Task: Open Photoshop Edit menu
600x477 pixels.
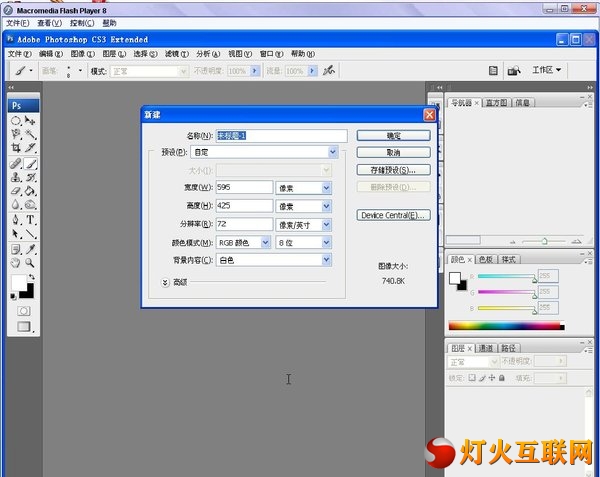Action: tap(51, 54)
